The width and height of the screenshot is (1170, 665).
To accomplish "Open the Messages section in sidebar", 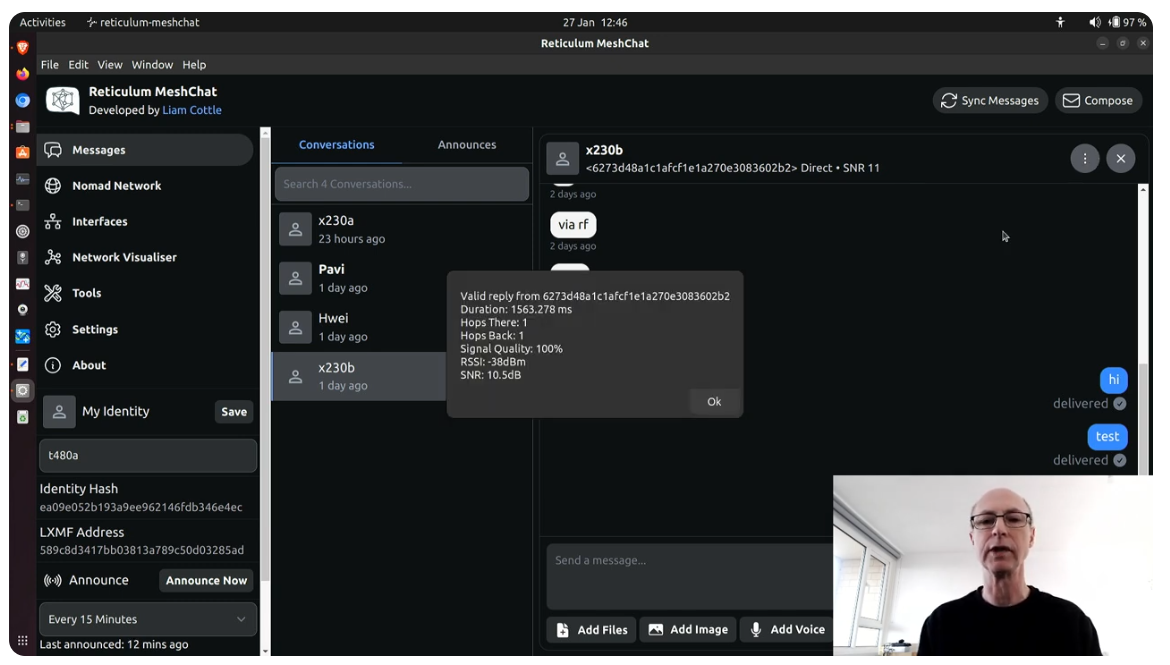I will [145, 150].
